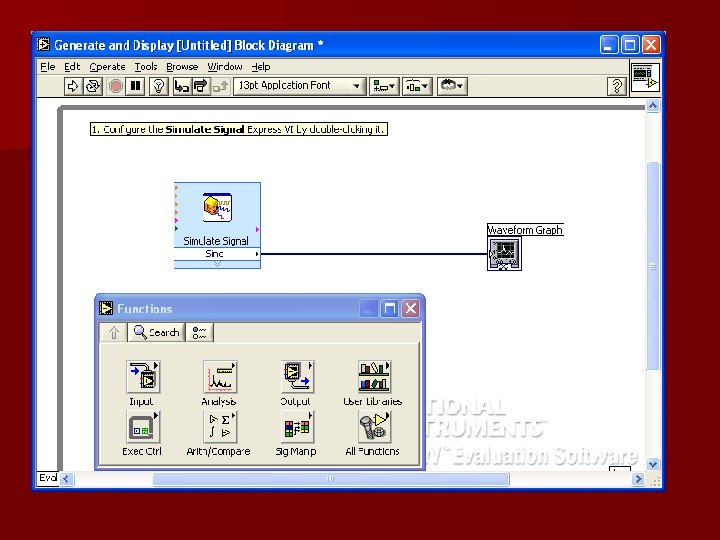Screen dimensions: 720x540
Task: Click the VI icon pane at top right
Action: click(645, 77)
